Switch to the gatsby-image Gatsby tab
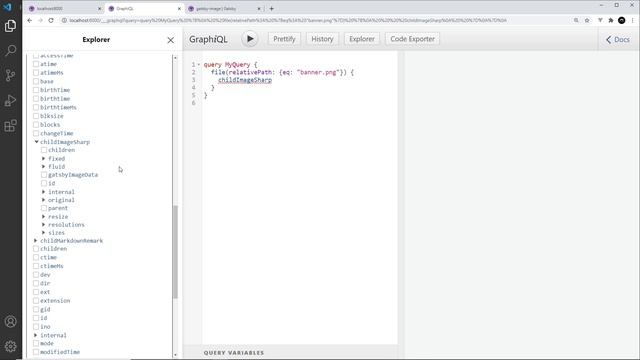Image resolution: width=640 pixels, height=360 pixels. tap(224, 9)
